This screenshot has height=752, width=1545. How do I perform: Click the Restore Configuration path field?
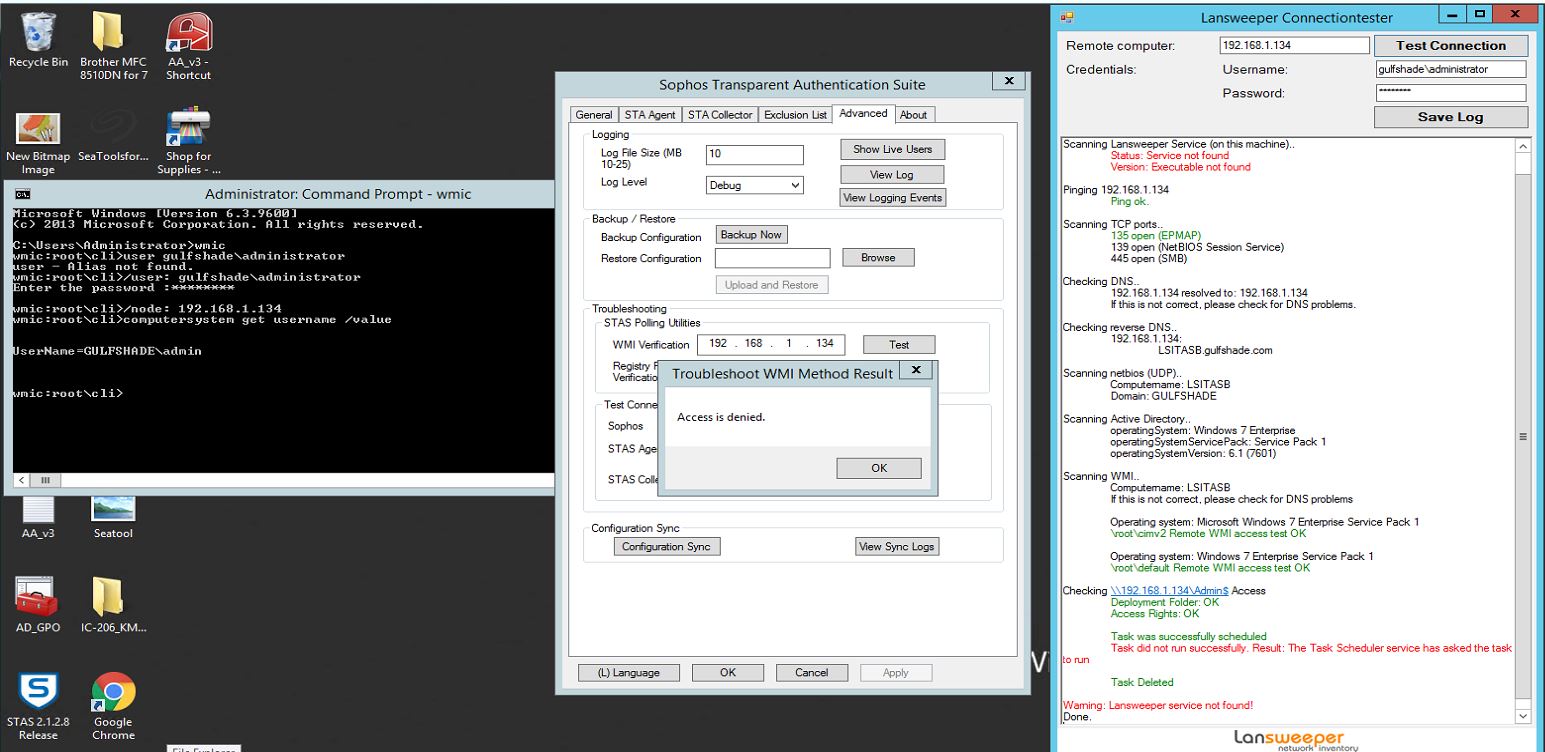point(772,258)
